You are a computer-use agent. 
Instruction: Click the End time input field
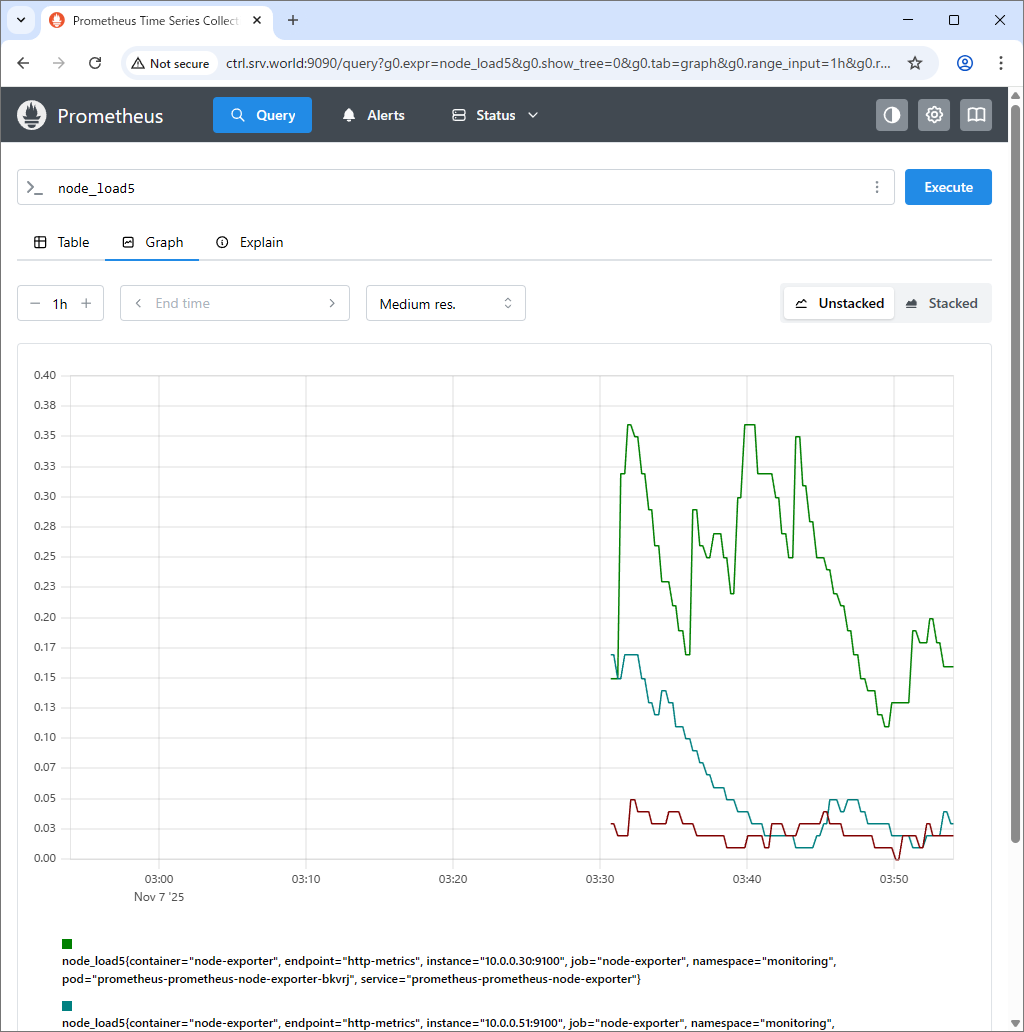point(234,303)
